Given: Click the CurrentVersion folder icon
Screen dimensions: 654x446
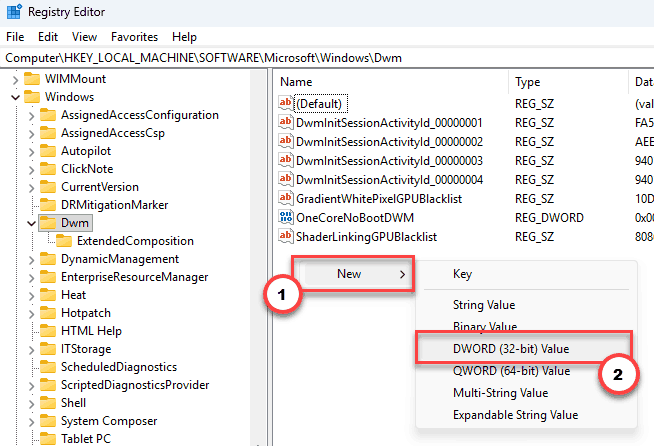Looking at the screenshot, I should pyautogui.click(x=48, y=186).
